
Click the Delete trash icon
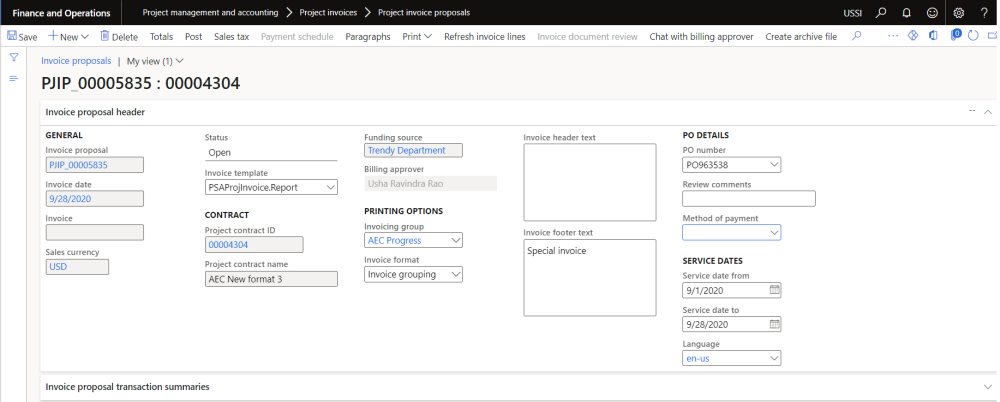point(105,37)
